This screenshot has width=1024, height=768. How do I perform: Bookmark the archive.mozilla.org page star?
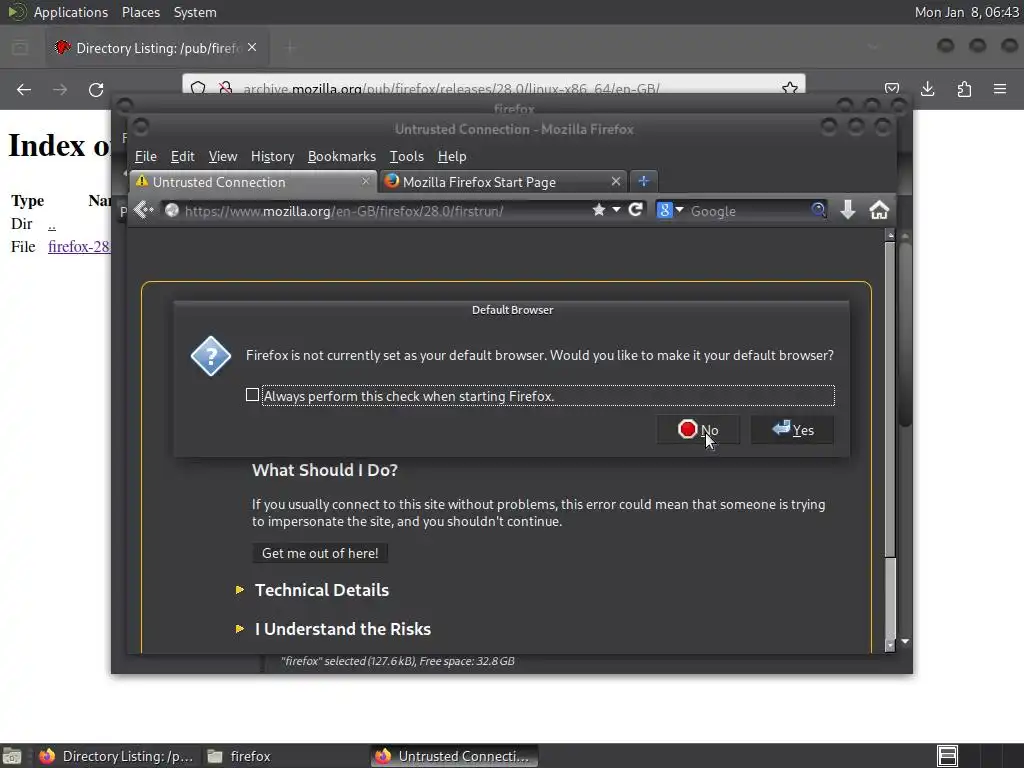(x=790, y=88)
